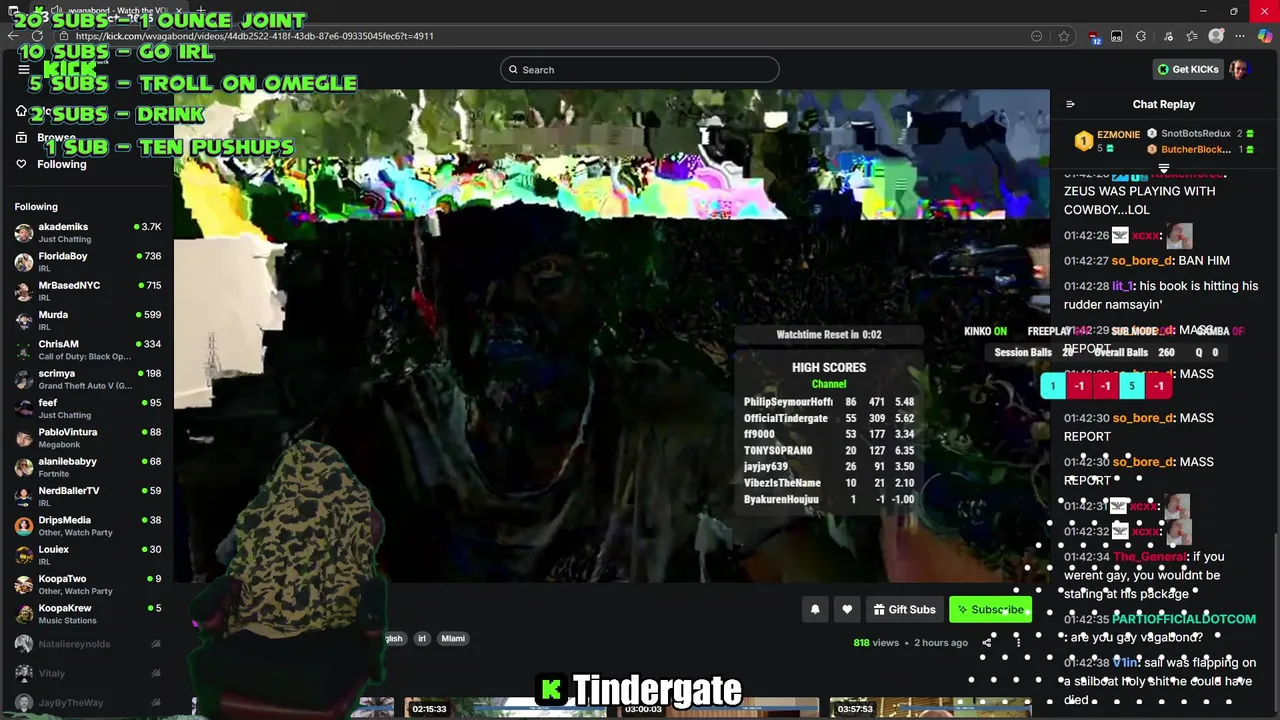Screen dimensions: 1280x720
Task: Open the hamburger sidebar menu
Action: 24,69
